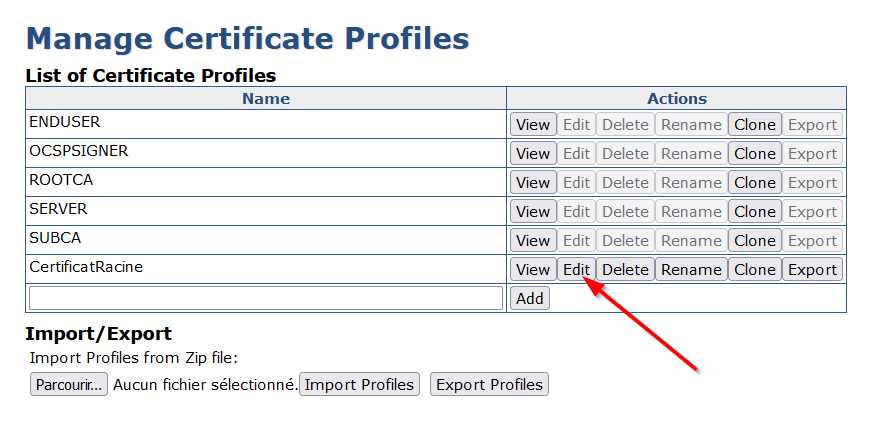Screen dimensions: 886x433
Task: View the OCSPSIGNER profile
Action: tap(533, 154)
